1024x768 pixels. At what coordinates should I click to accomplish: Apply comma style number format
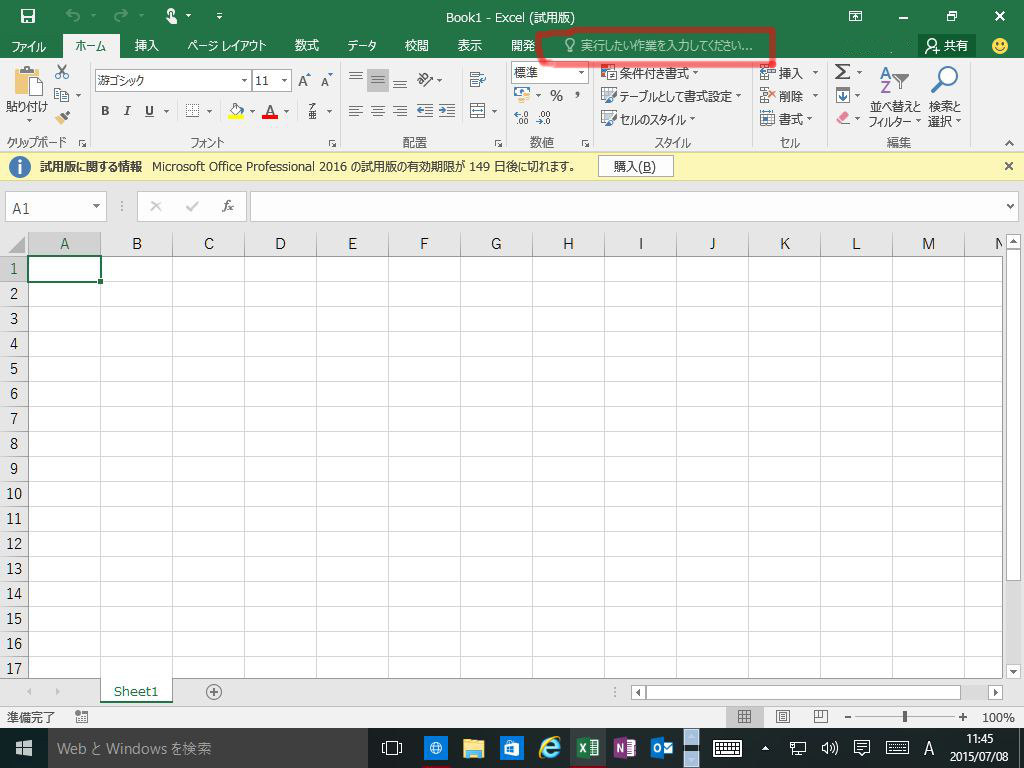tap(577, 96)
